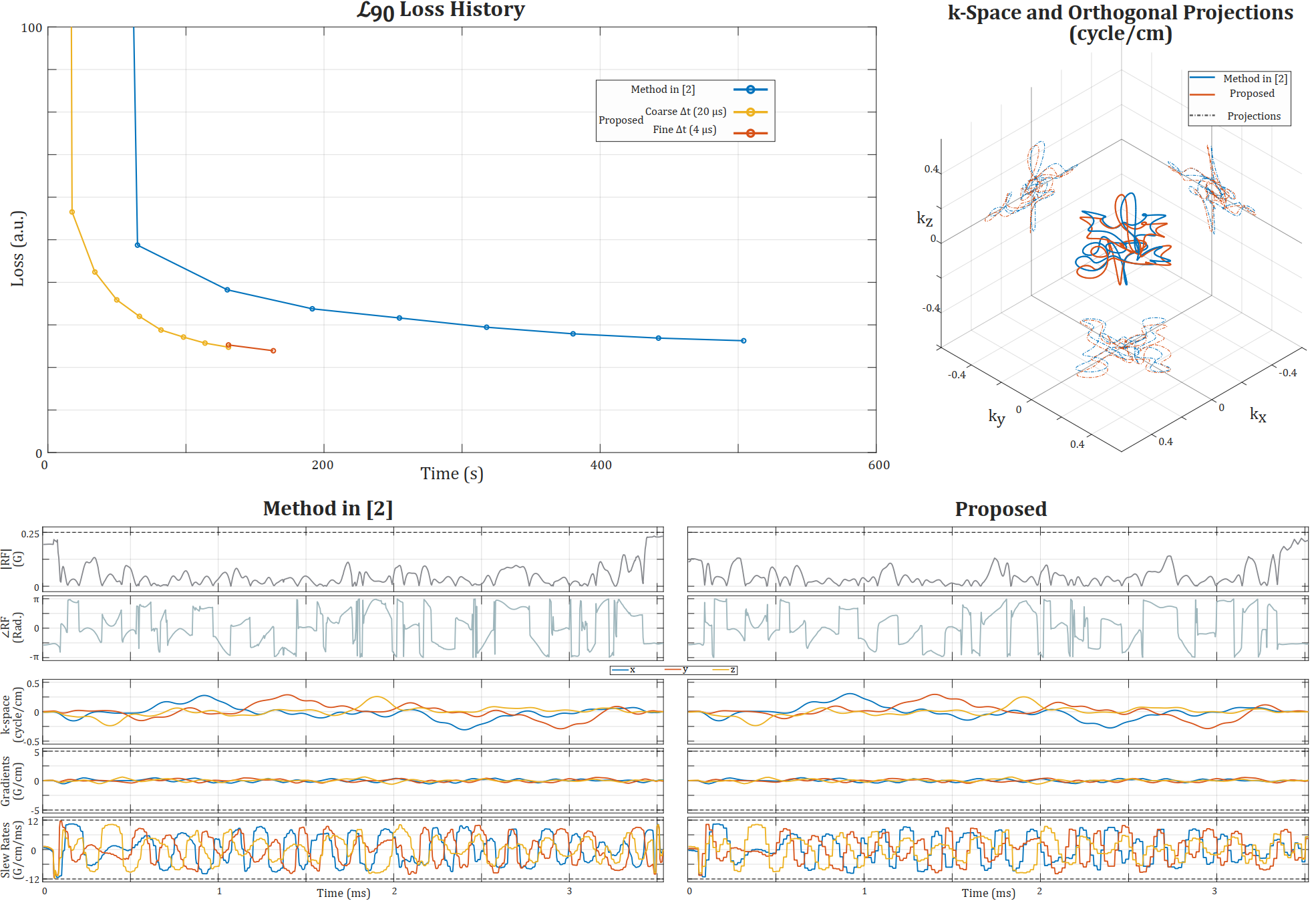Click the yellow Coarse Δt legend marker
The width and height of the screenshot is (1316, 907).
coord(750,112)
